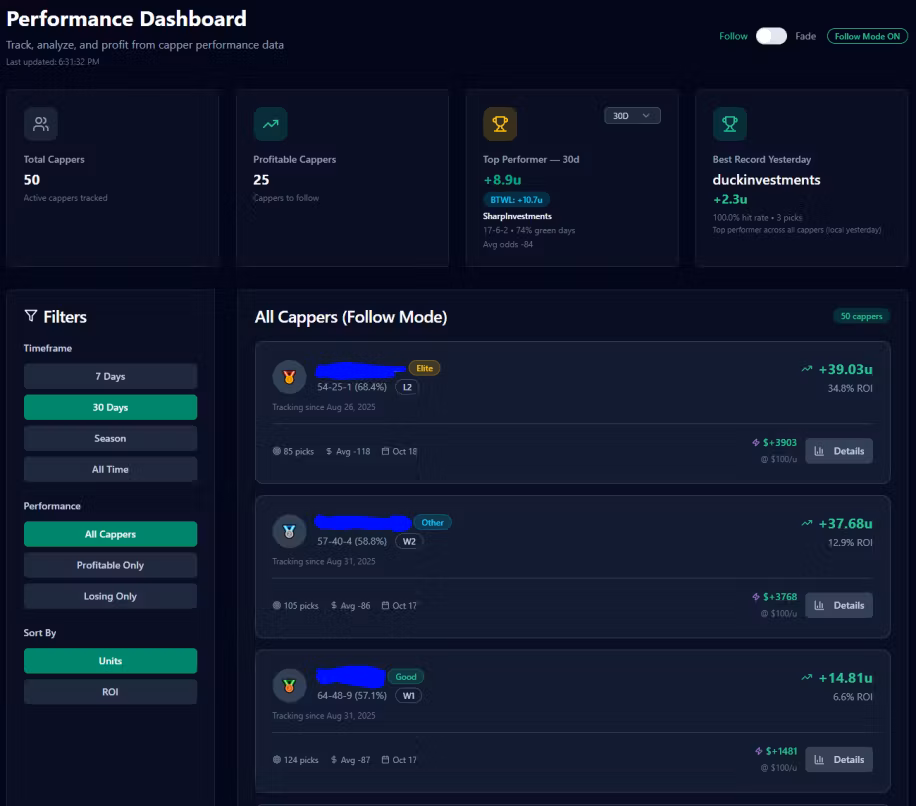Viewport: 916px width, 806px height.
Task: Click the L2 streak badge
Action: pyautogui.click(x=407, y=387)
